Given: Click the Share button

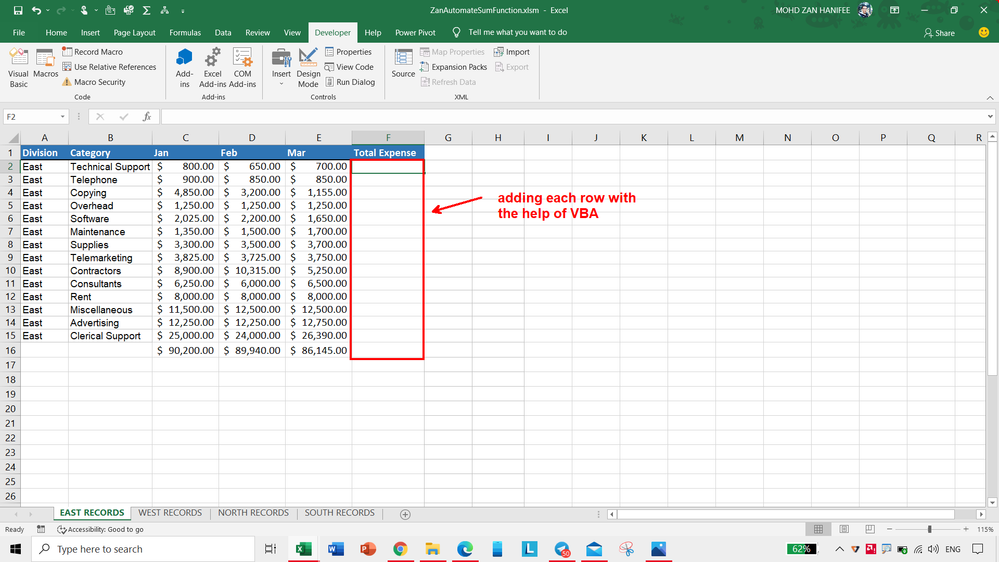Looking at the screenshot, I should click(x=939, y=32).
